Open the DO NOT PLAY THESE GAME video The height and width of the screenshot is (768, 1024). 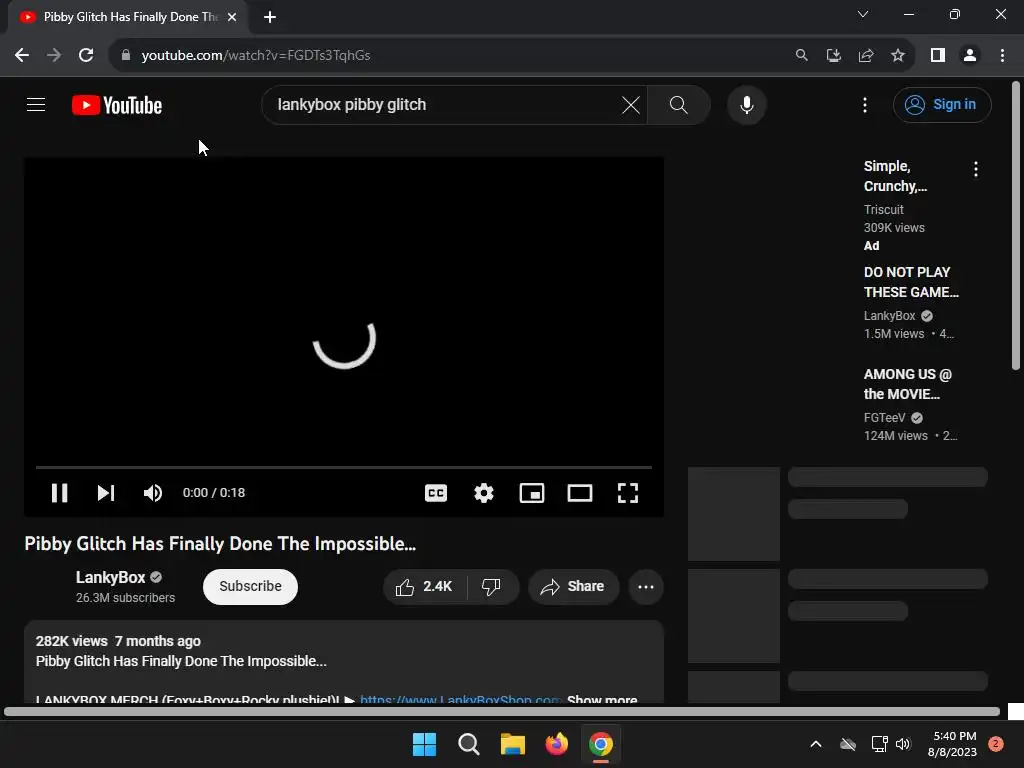click(911, 282)
